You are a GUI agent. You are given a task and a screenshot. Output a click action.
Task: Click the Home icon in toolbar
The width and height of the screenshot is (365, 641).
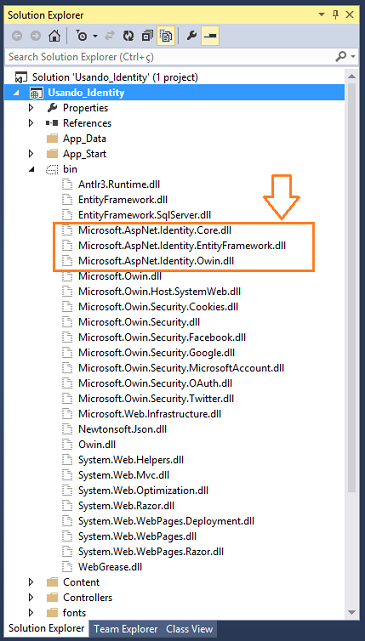pos(54,36)
